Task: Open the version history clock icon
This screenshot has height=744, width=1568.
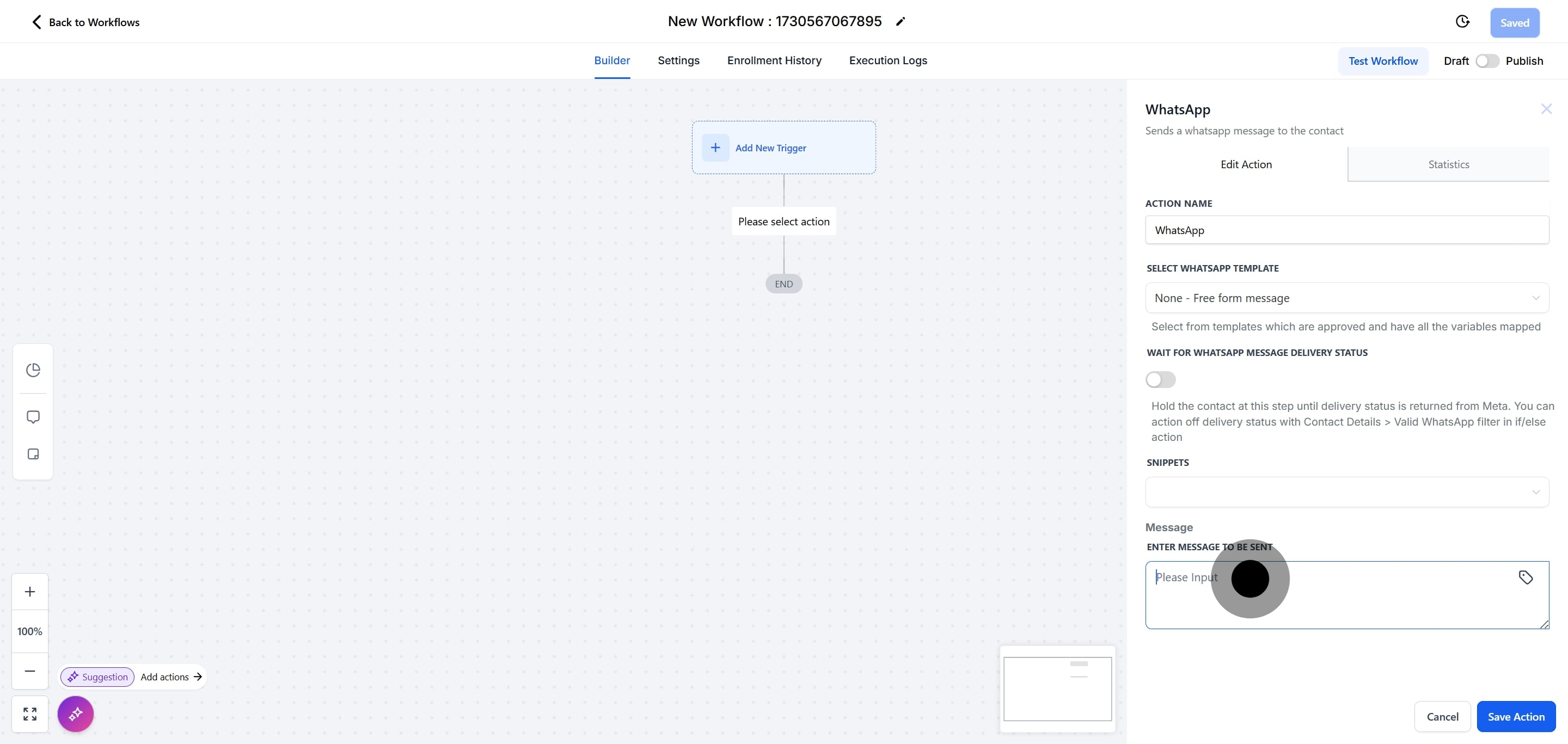Action: [1462, 22]
